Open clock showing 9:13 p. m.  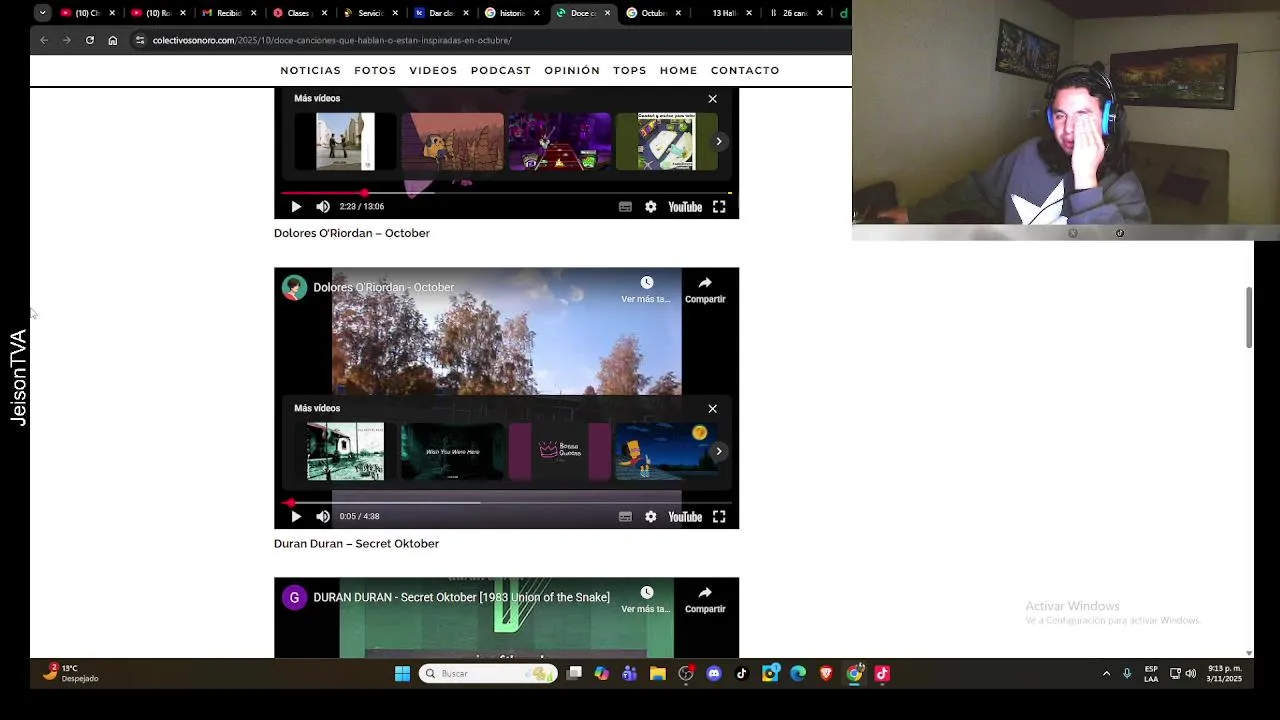1225,673
